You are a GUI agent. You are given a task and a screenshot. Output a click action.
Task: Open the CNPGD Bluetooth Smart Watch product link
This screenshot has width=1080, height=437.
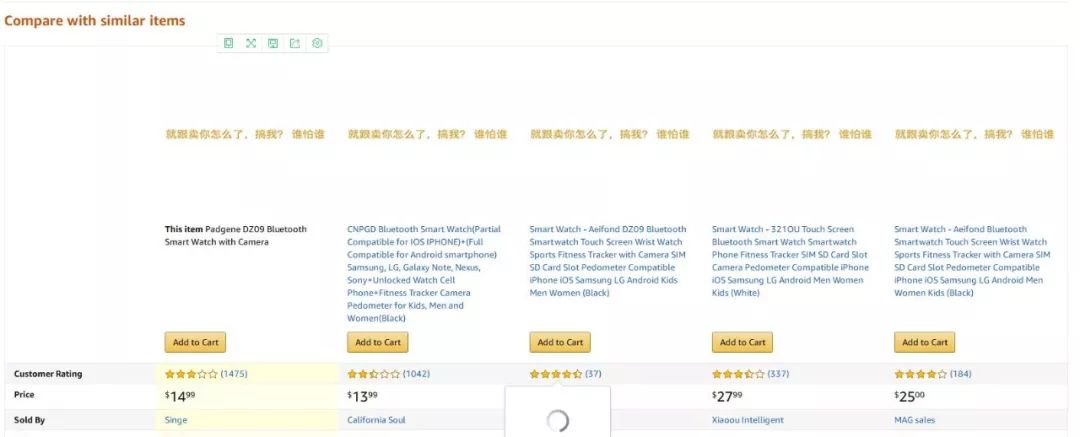[424, 274]
